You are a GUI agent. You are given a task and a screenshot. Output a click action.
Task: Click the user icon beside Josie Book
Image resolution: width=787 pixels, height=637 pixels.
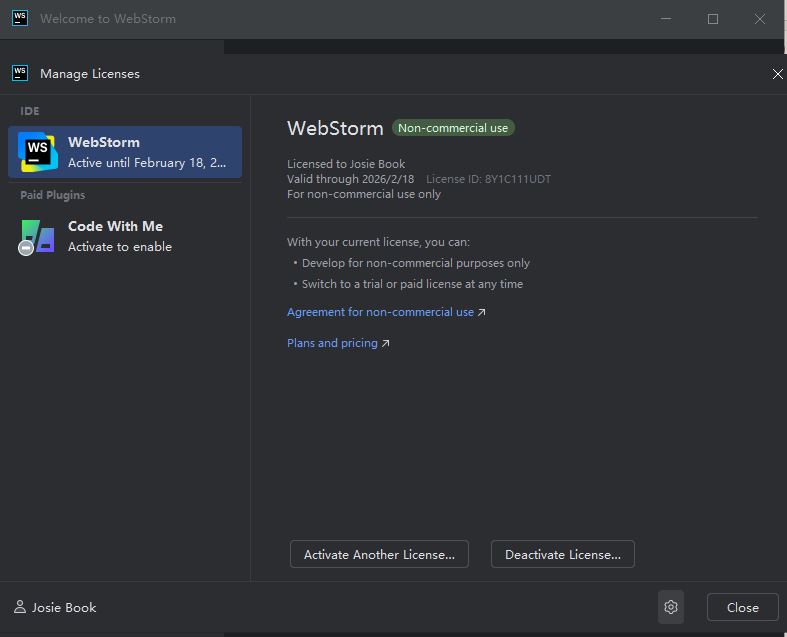point(20,607)
